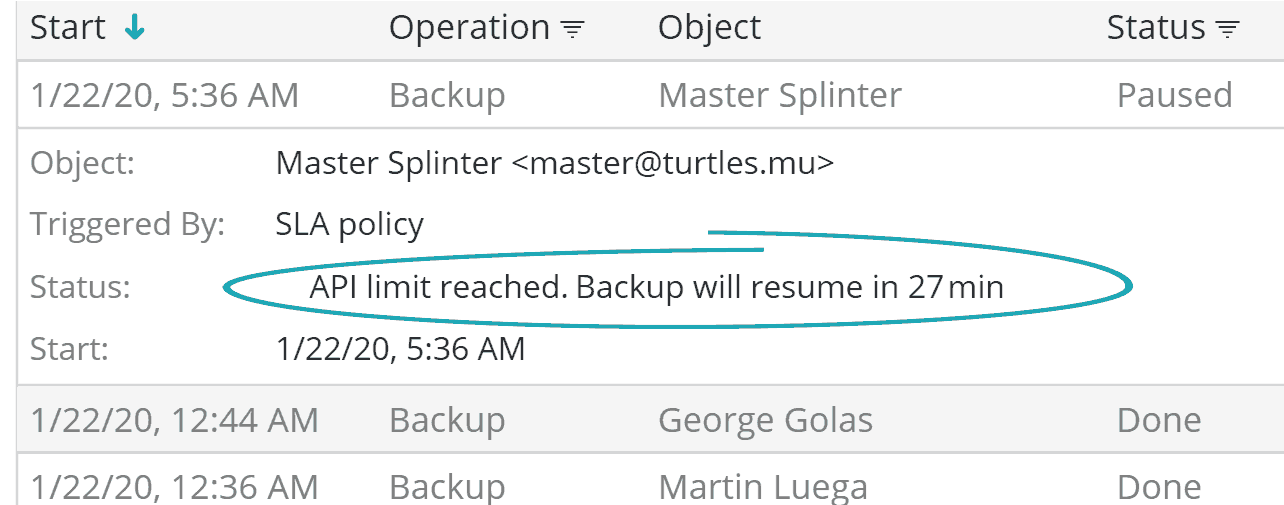
Task: Open the Status column filter icon
Action: tap(1227, 30)
